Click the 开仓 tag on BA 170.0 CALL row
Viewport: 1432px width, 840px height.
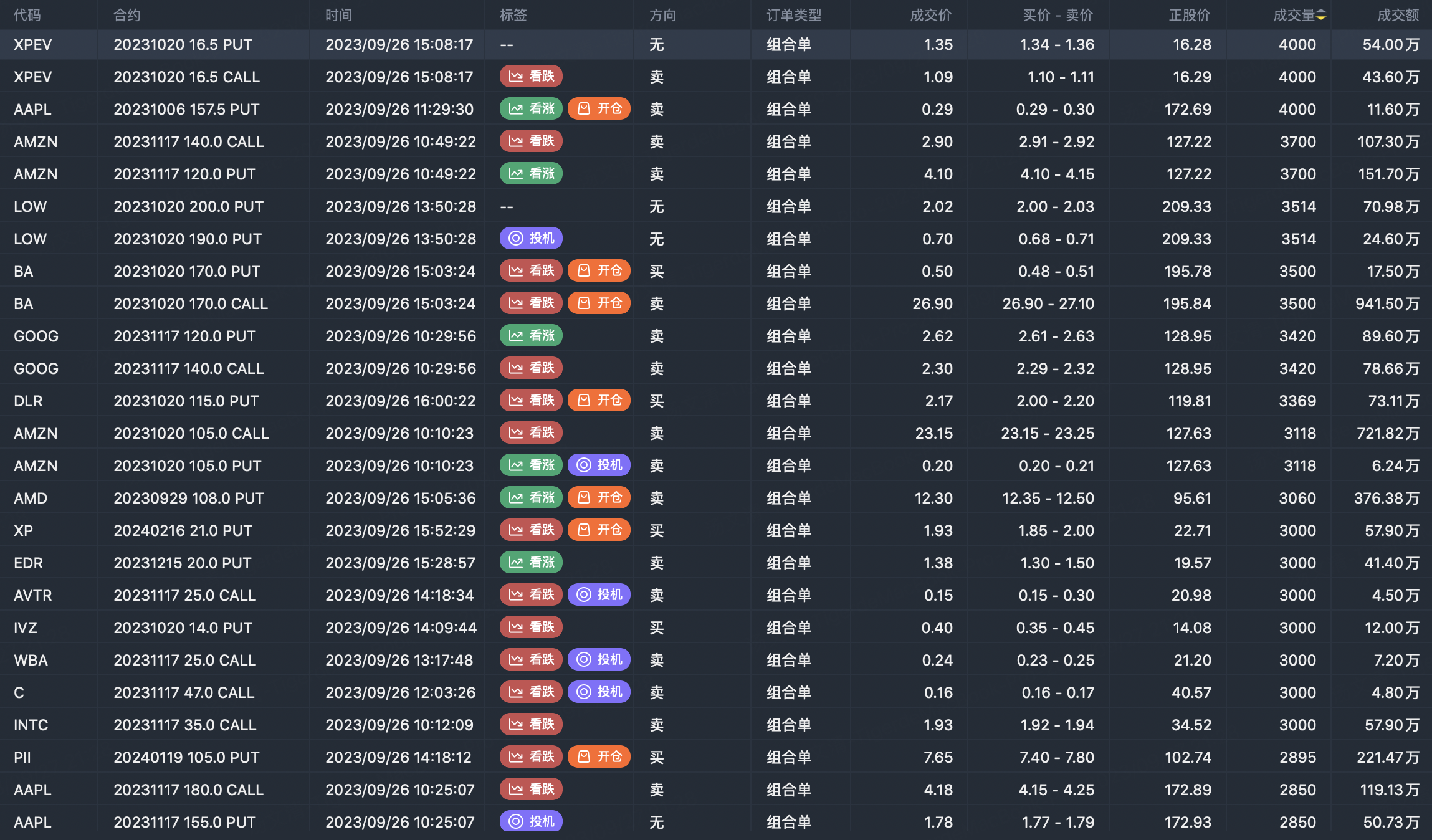click(599, 303)
